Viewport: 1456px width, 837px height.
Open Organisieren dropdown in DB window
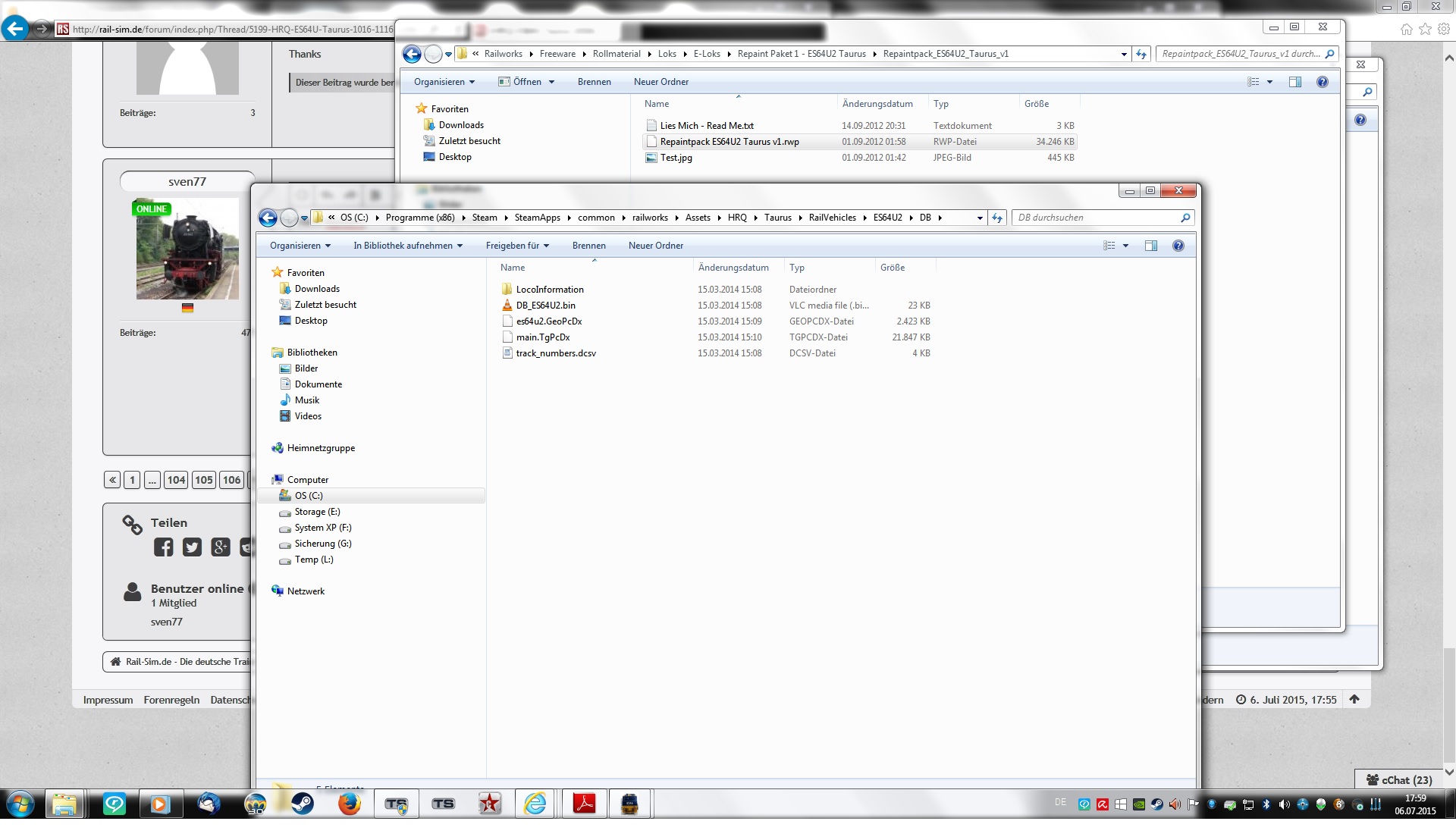(x=300, y=246)
